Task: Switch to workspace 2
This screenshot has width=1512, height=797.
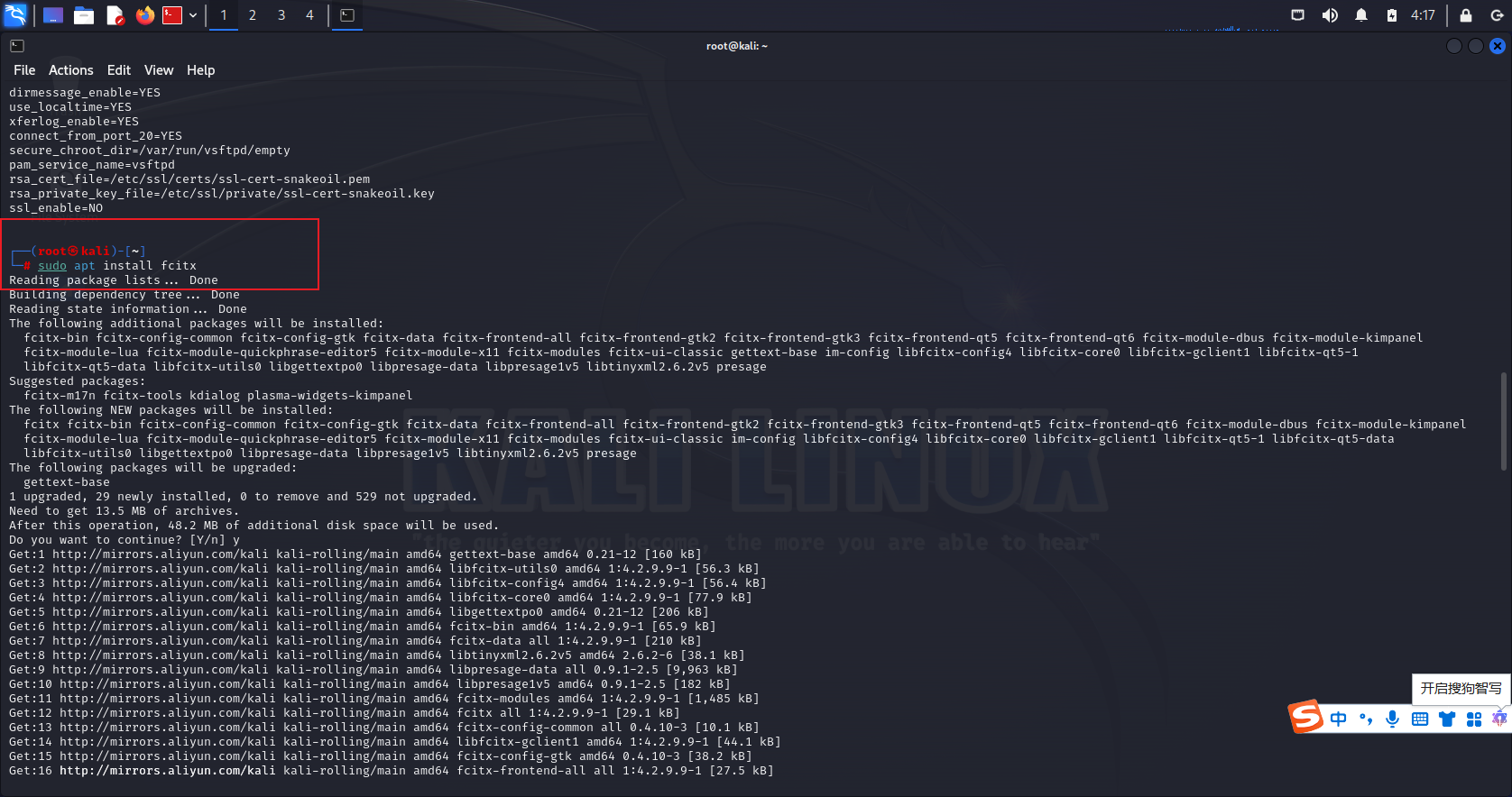Action: coord(253,15)
